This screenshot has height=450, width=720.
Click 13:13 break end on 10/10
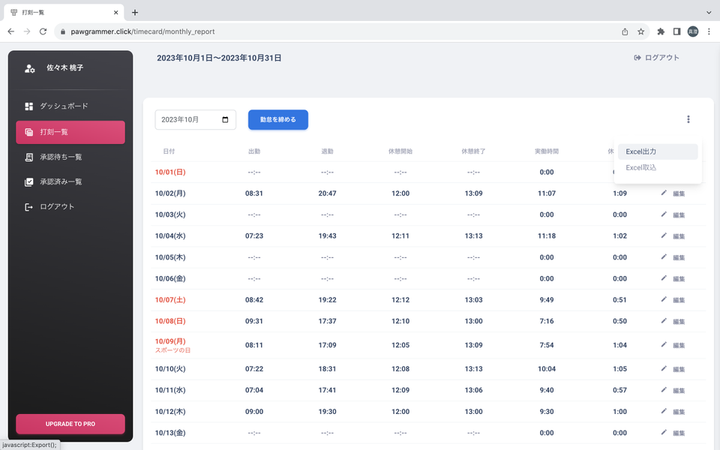coord(473,369)
